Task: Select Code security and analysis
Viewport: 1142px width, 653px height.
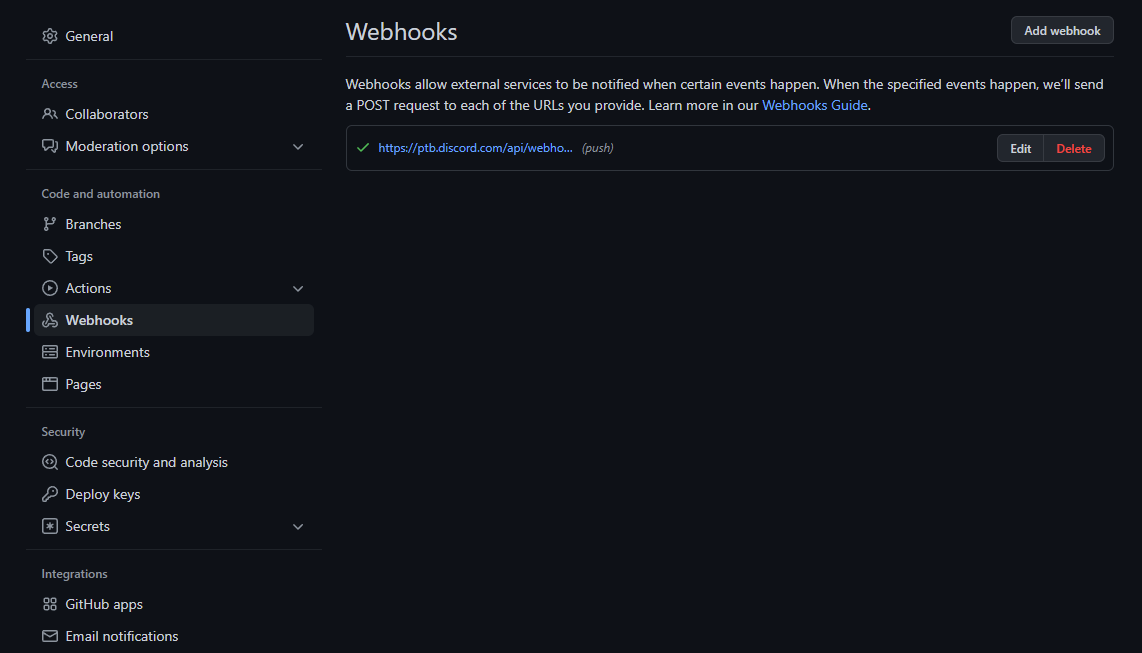Action: pos(146,462)
